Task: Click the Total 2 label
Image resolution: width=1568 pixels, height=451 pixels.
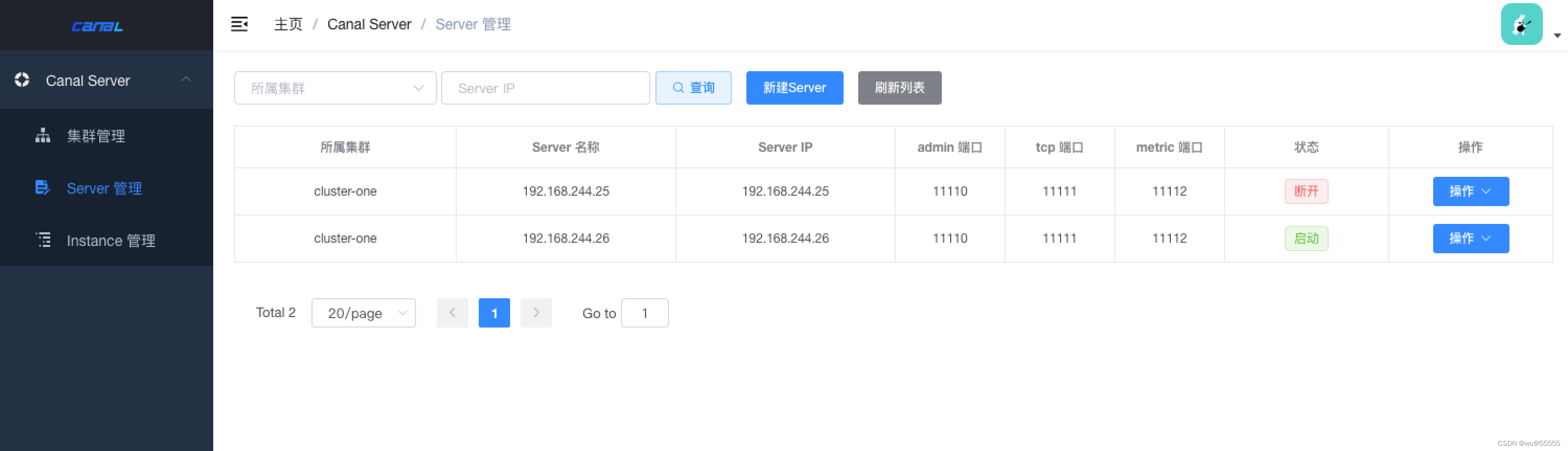Action: point(275,313)
